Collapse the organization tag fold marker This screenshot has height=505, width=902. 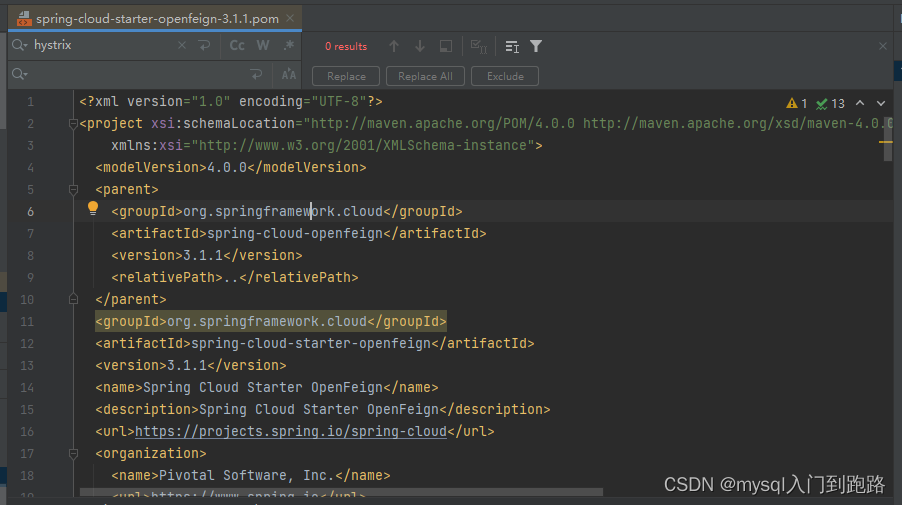click(x=73, y=454)
